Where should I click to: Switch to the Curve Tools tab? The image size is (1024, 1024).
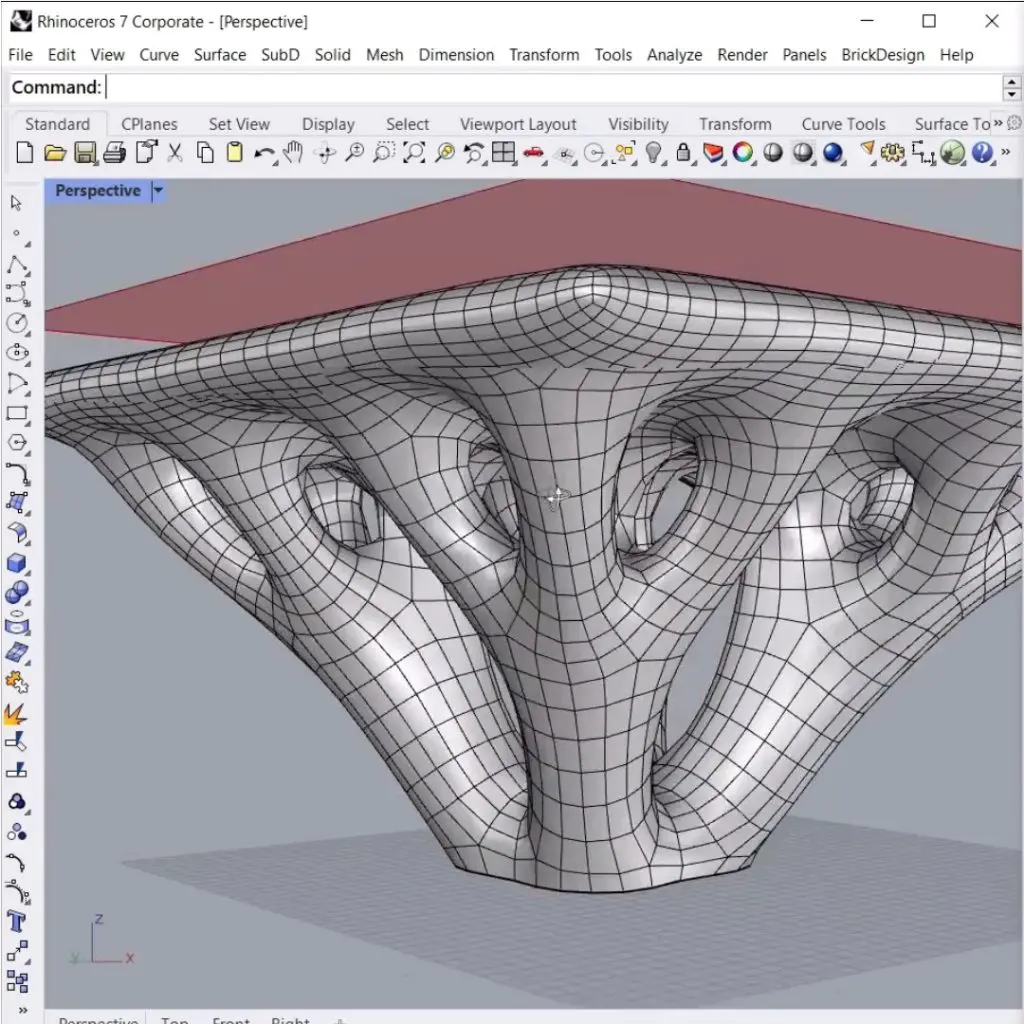click(x=843, y=124)
